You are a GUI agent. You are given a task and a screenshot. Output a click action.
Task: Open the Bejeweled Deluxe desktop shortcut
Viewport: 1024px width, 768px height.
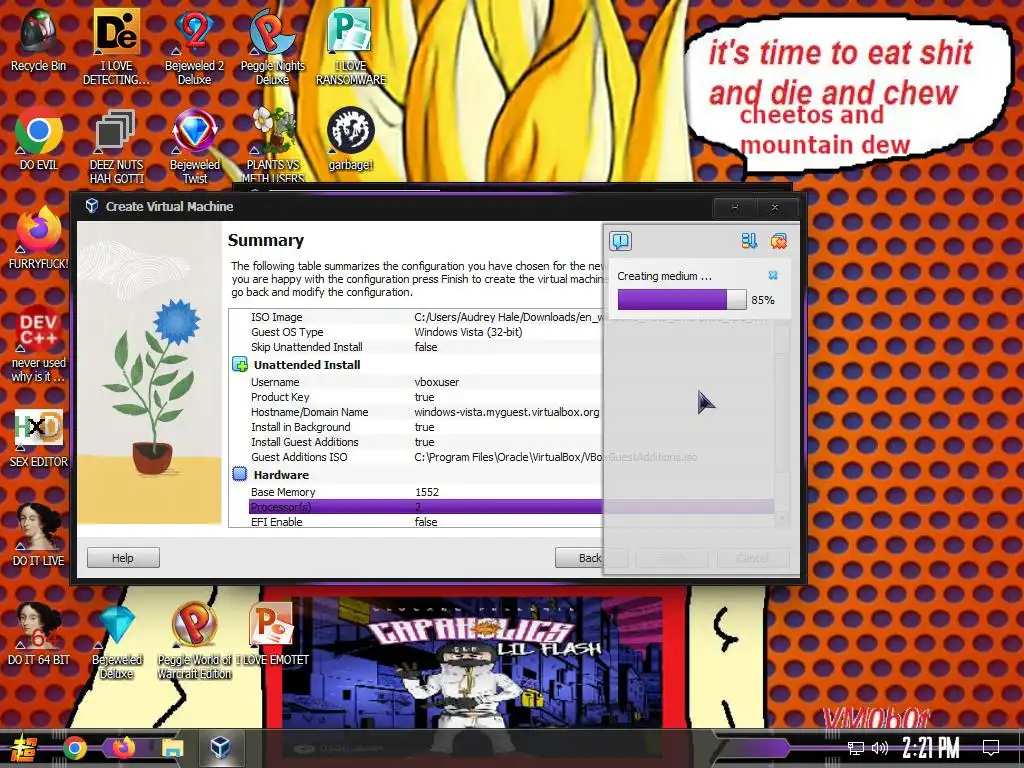116,640
